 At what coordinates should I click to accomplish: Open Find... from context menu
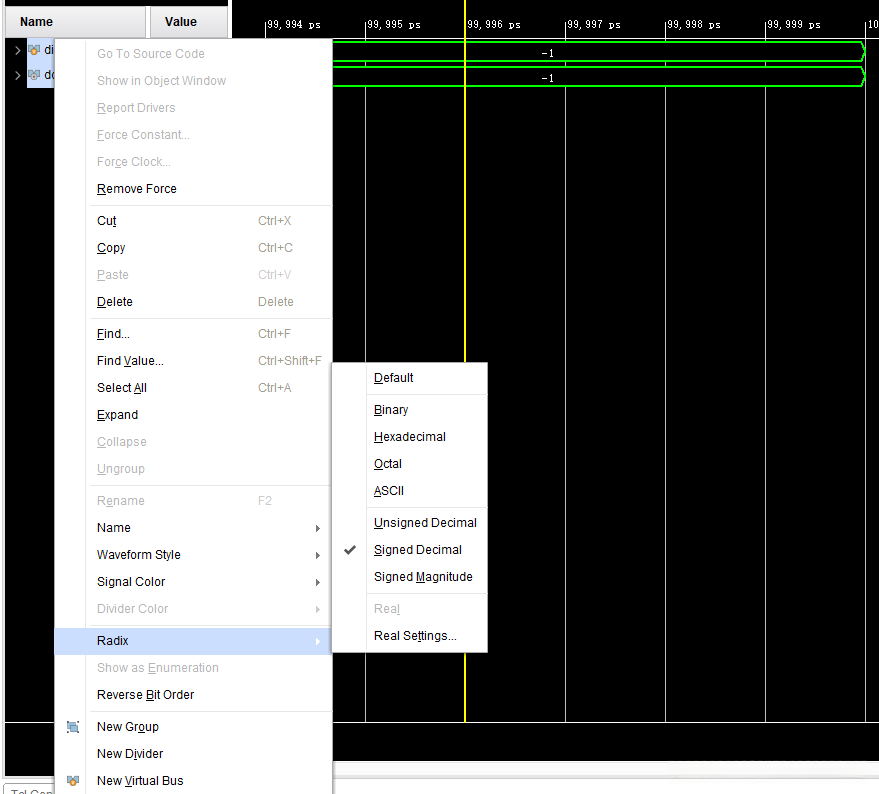click(x=193, y=334)
